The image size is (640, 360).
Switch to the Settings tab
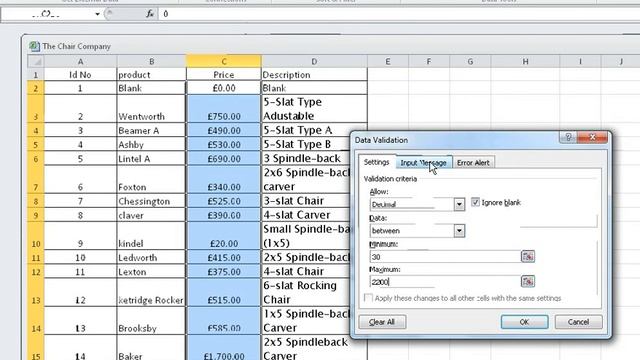pyautogui.click(x=376, y=162)
